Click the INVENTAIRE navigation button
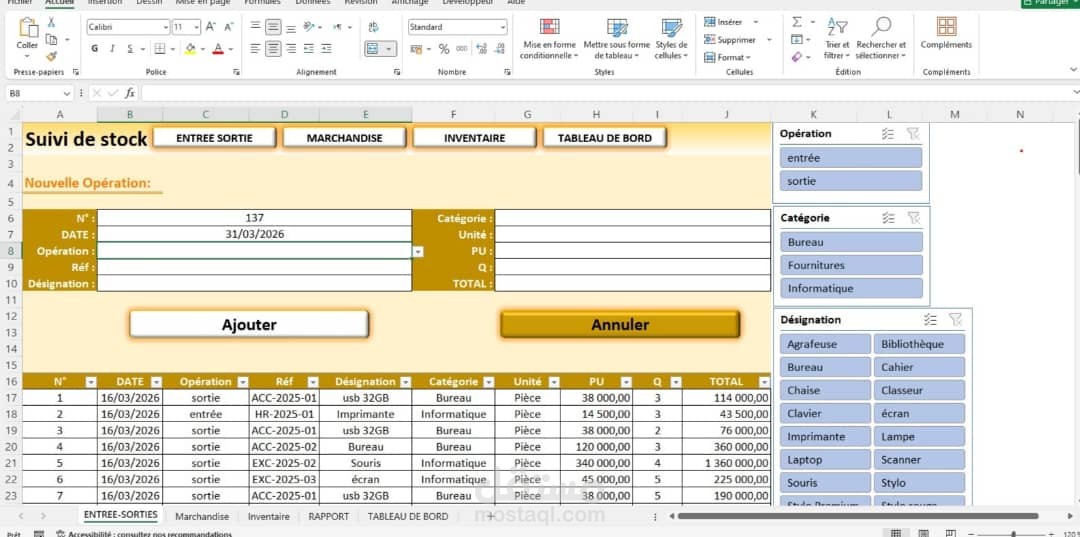This screenshot has width=1080, height=537. (x=475, y=138)
